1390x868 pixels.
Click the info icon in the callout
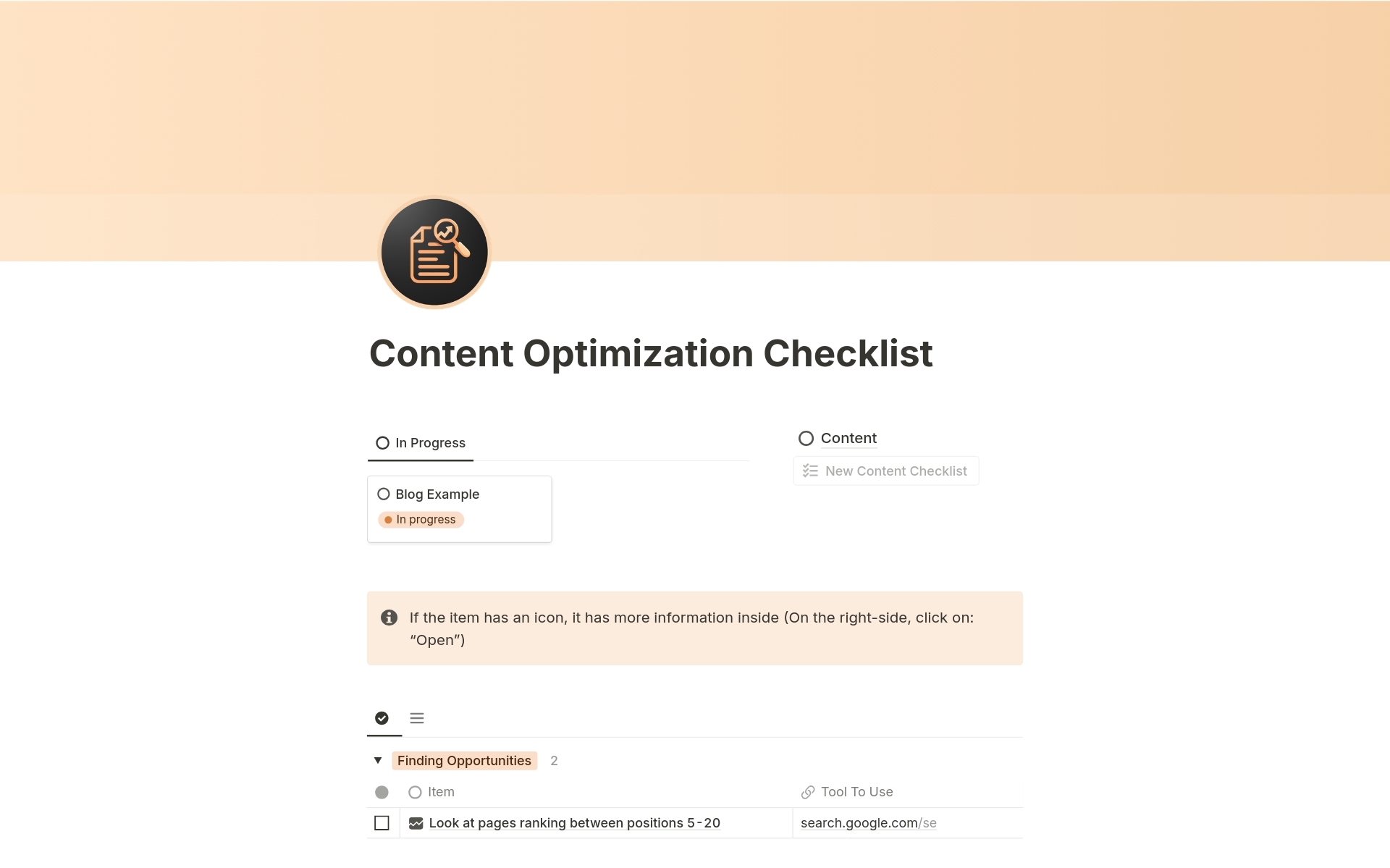(389, 618)
